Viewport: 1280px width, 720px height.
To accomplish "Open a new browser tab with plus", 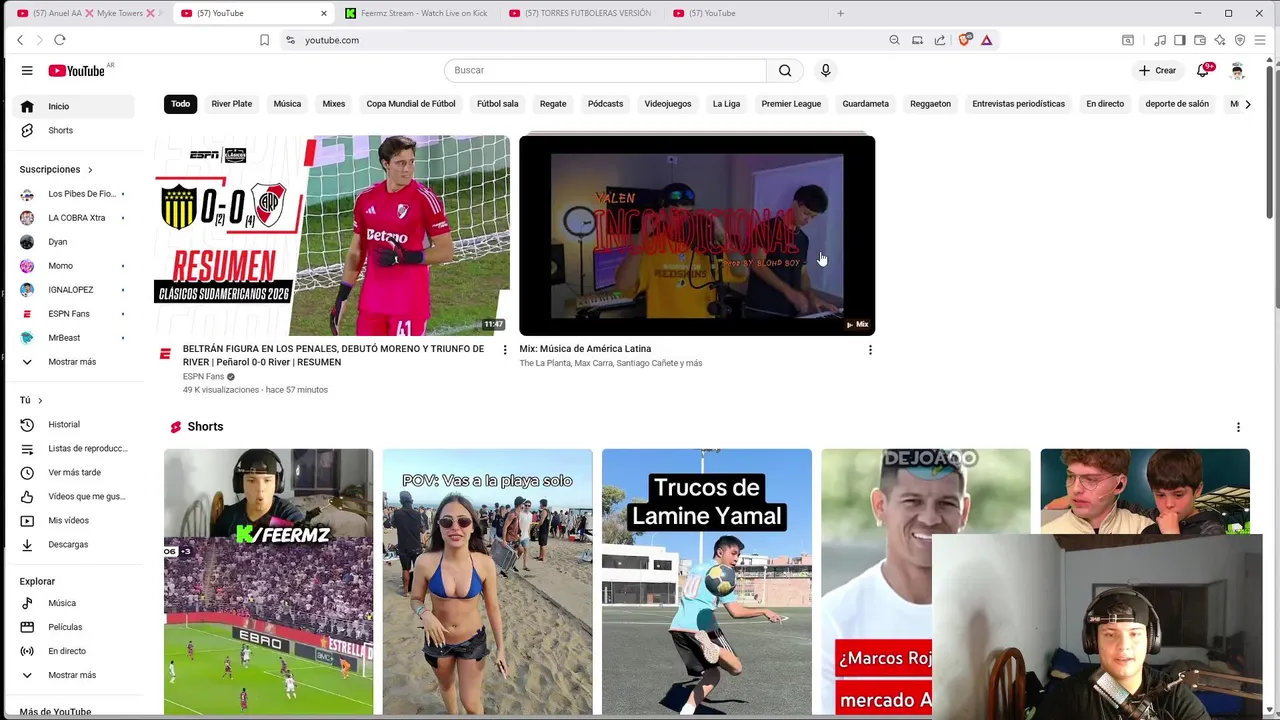I will 840,13.
